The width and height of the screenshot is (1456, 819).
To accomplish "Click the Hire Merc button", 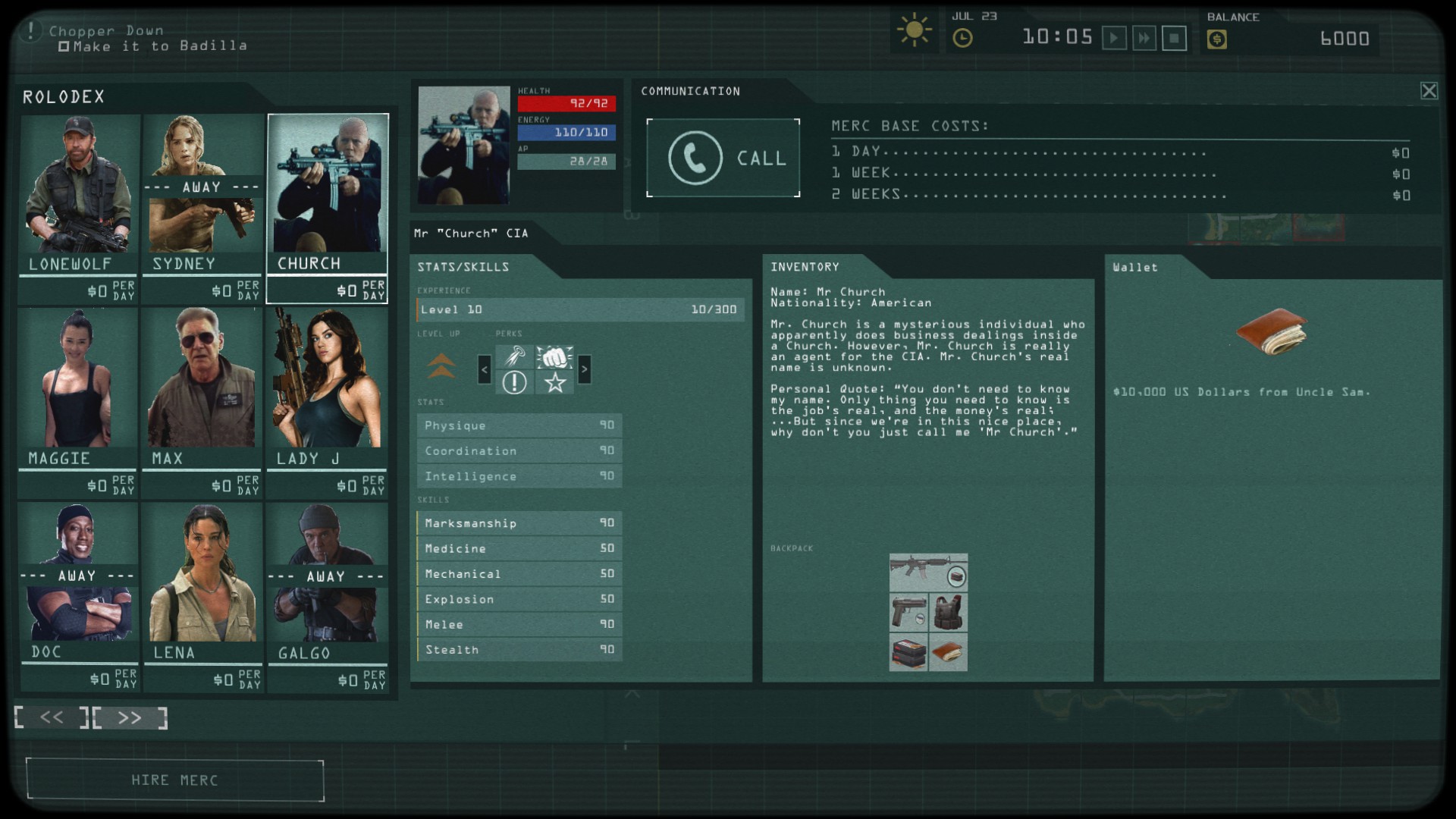I will click(175, 780).
